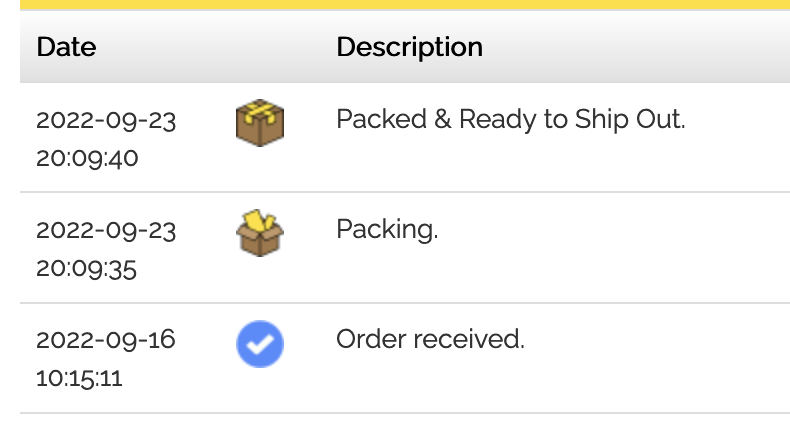Image resolution: width=790 pixels, height=428 pixels.
Task: Select the 2022-09-23 date above 20:09:40
Action: 106,120
